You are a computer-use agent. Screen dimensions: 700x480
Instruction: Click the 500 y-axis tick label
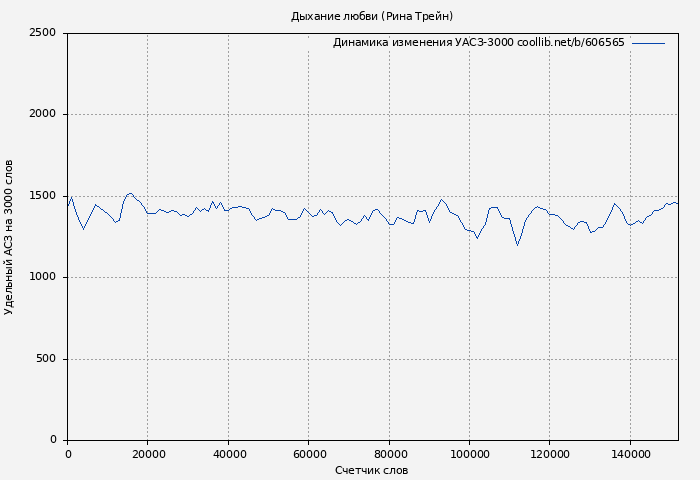(x=46, y=359)
